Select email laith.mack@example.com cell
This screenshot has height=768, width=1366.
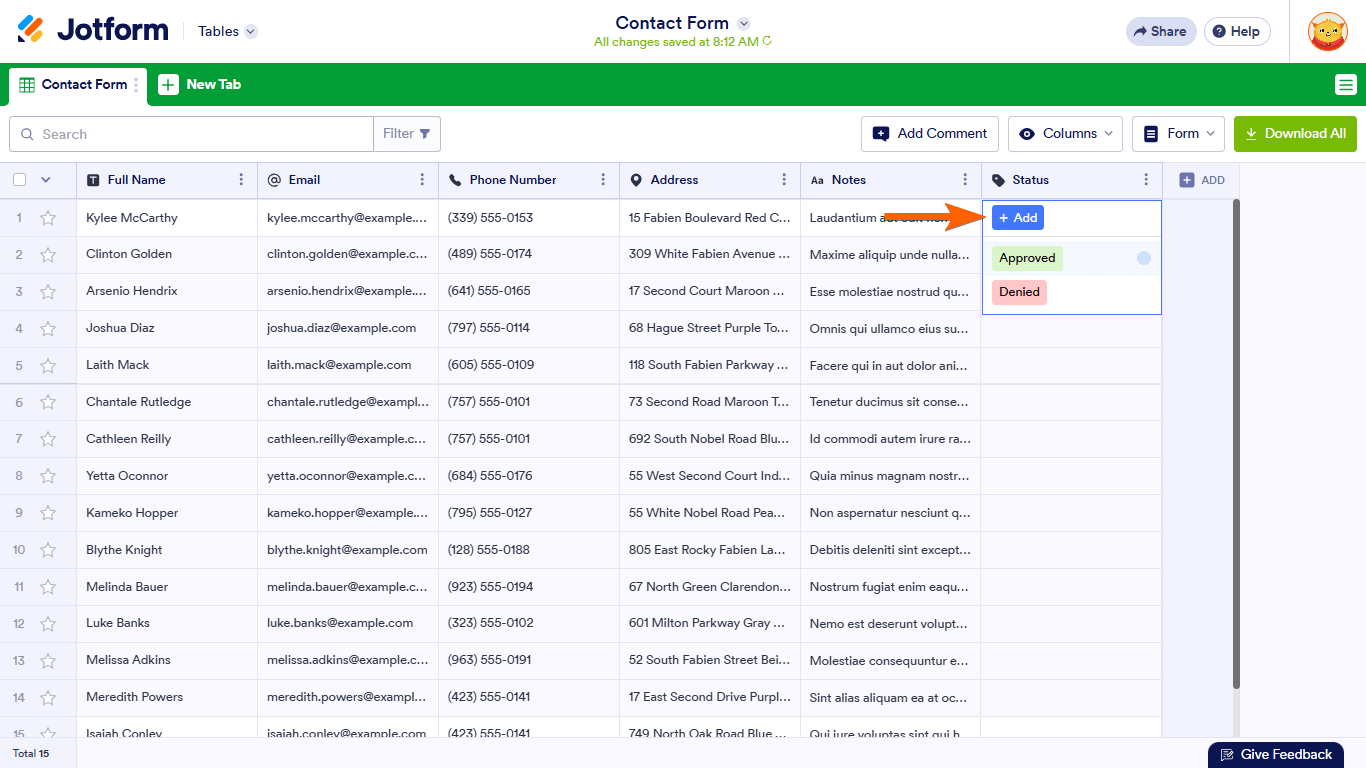pyautogui.click(x=348, y=366)
